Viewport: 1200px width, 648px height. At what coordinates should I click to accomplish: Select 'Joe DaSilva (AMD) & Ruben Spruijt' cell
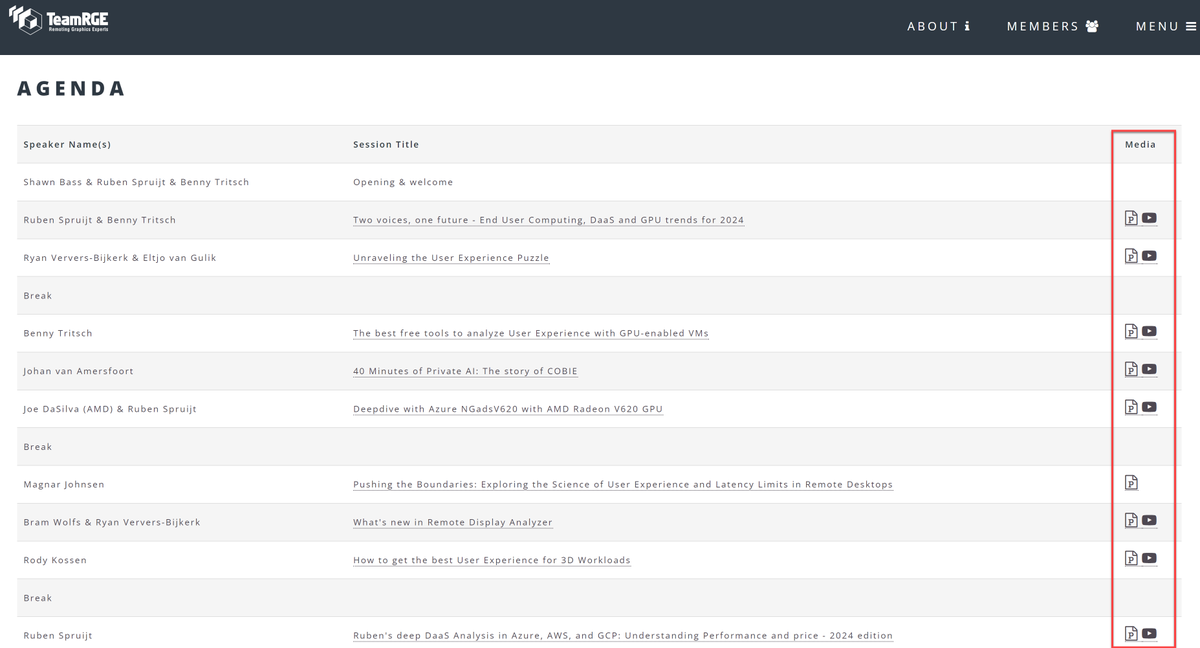(110, 409)
